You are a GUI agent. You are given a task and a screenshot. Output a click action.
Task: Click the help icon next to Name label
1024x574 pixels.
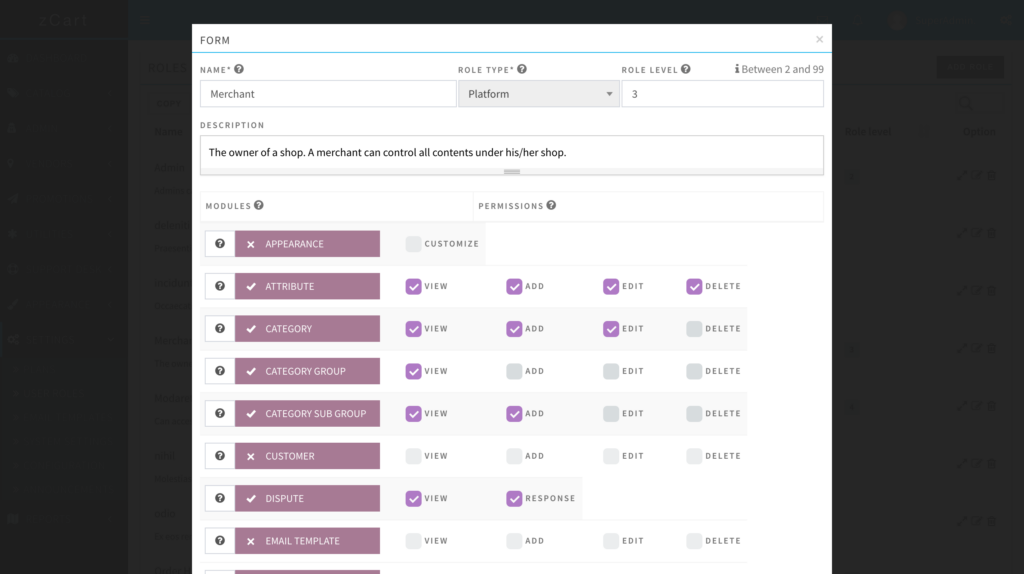coord(239,70)
